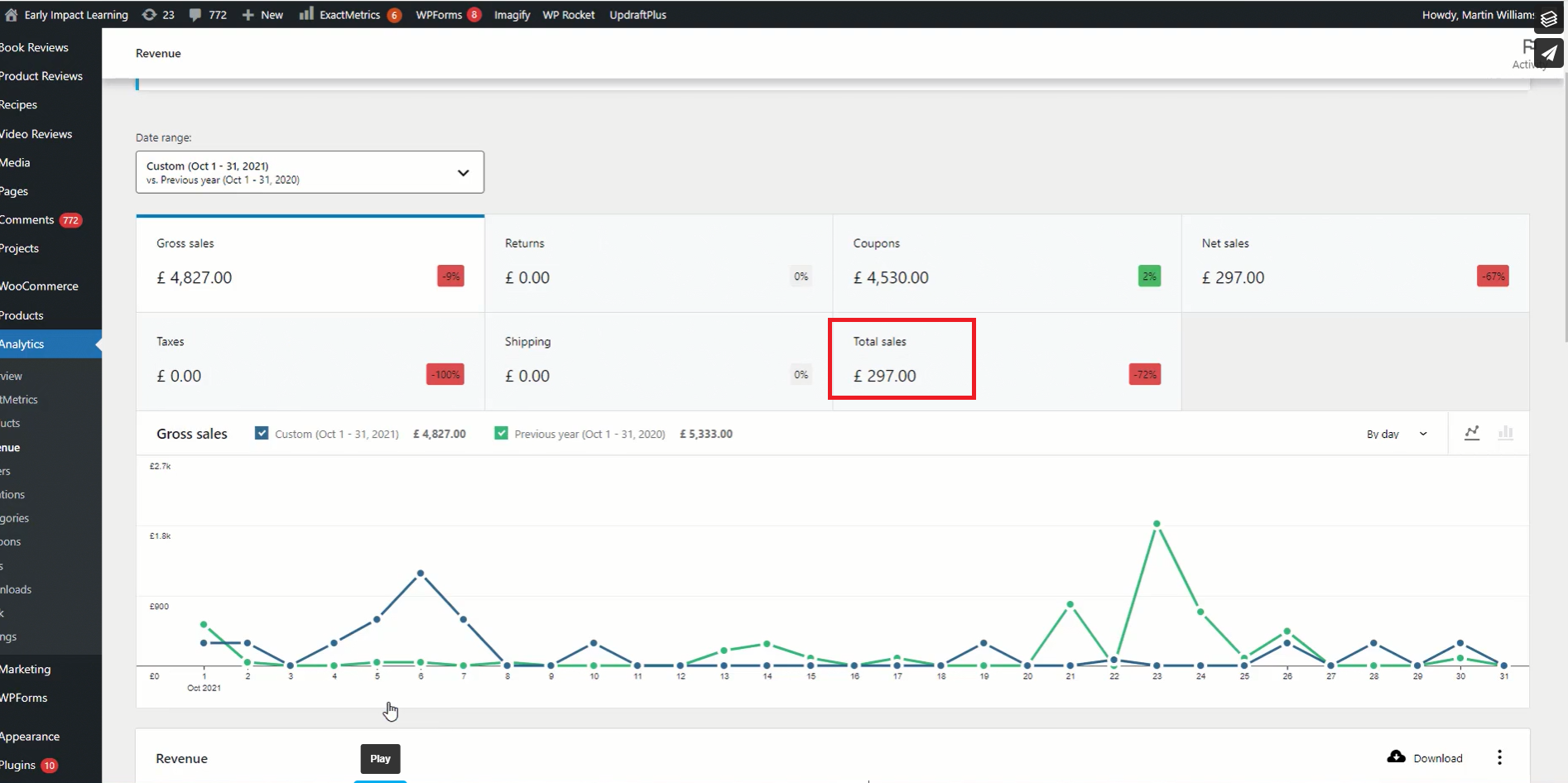Click the -100% Taxes change badge
The height and width of the screenshot is (783, 1568).
click(445, 374)
